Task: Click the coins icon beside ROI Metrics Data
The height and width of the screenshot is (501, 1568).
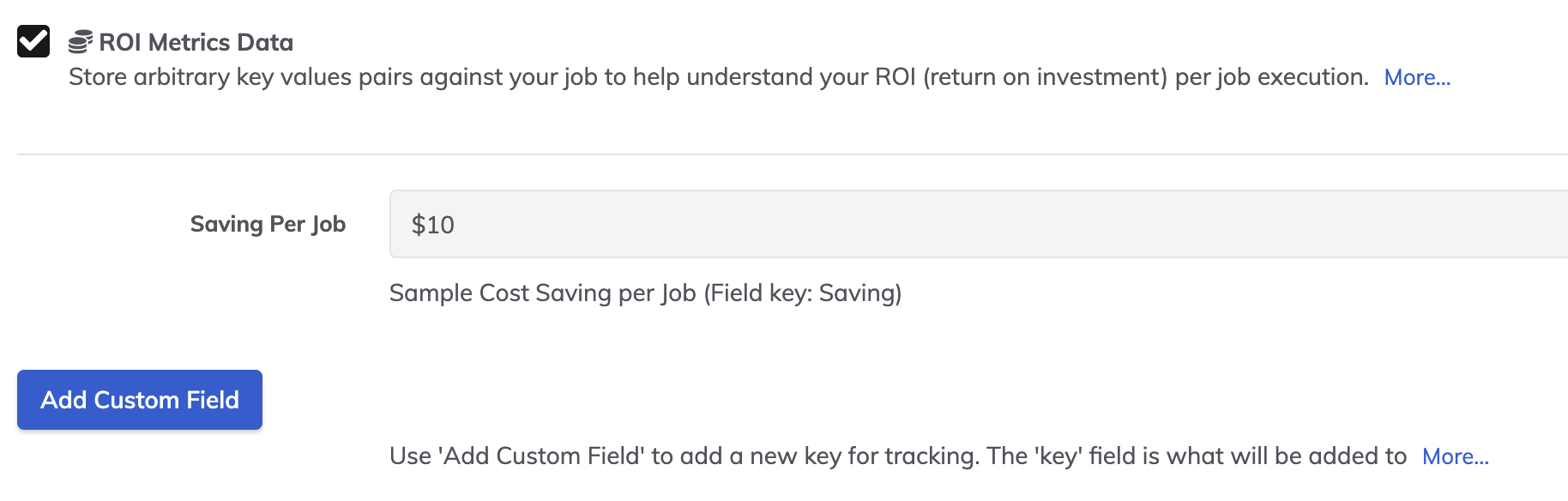Action: pyautogui.click(x=81, y=39)
